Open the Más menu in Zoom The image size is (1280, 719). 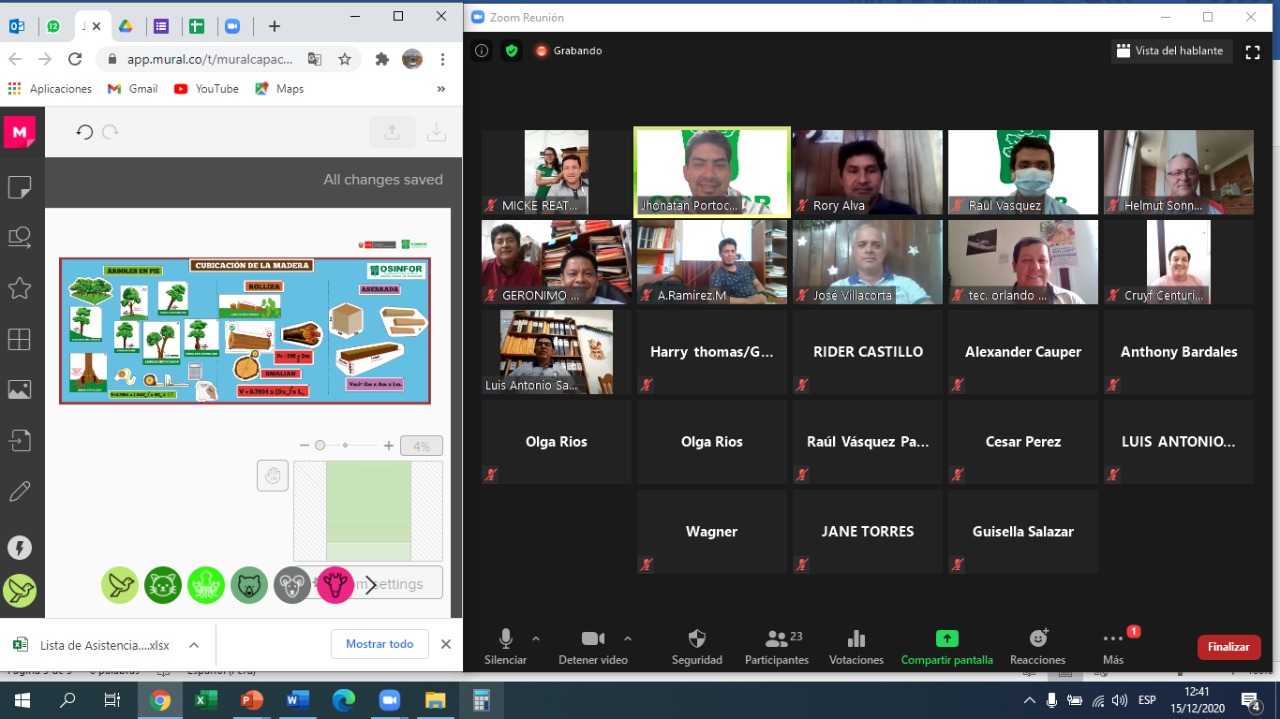1113,647
